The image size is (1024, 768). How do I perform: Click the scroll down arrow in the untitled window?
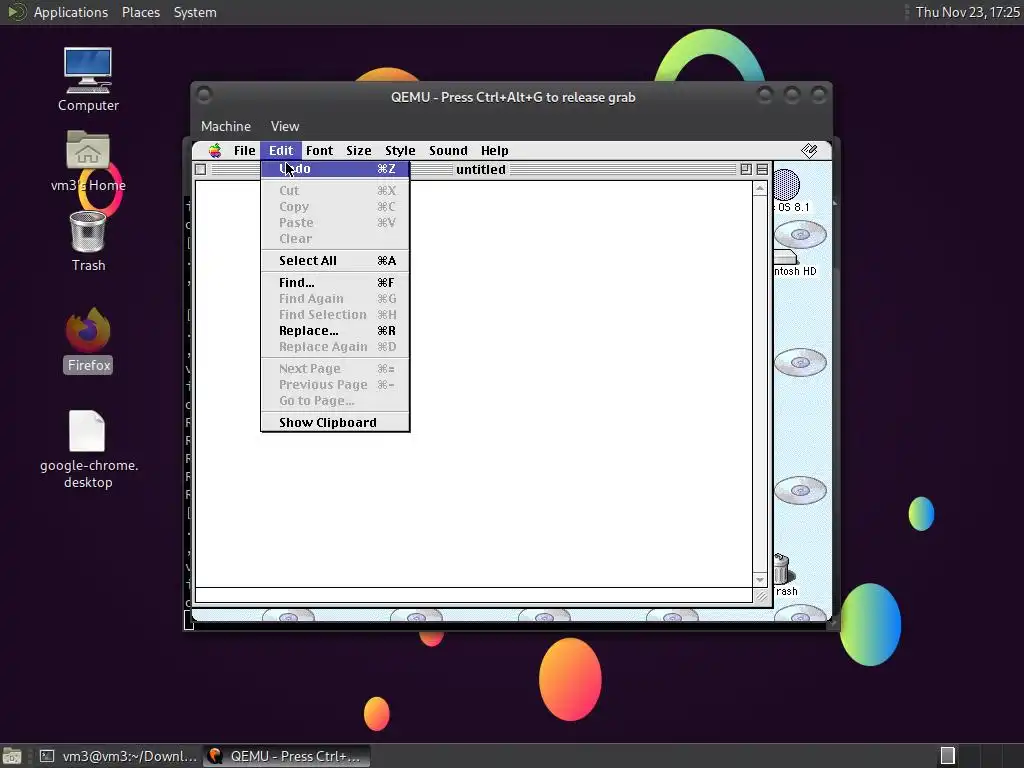(760, 580)
